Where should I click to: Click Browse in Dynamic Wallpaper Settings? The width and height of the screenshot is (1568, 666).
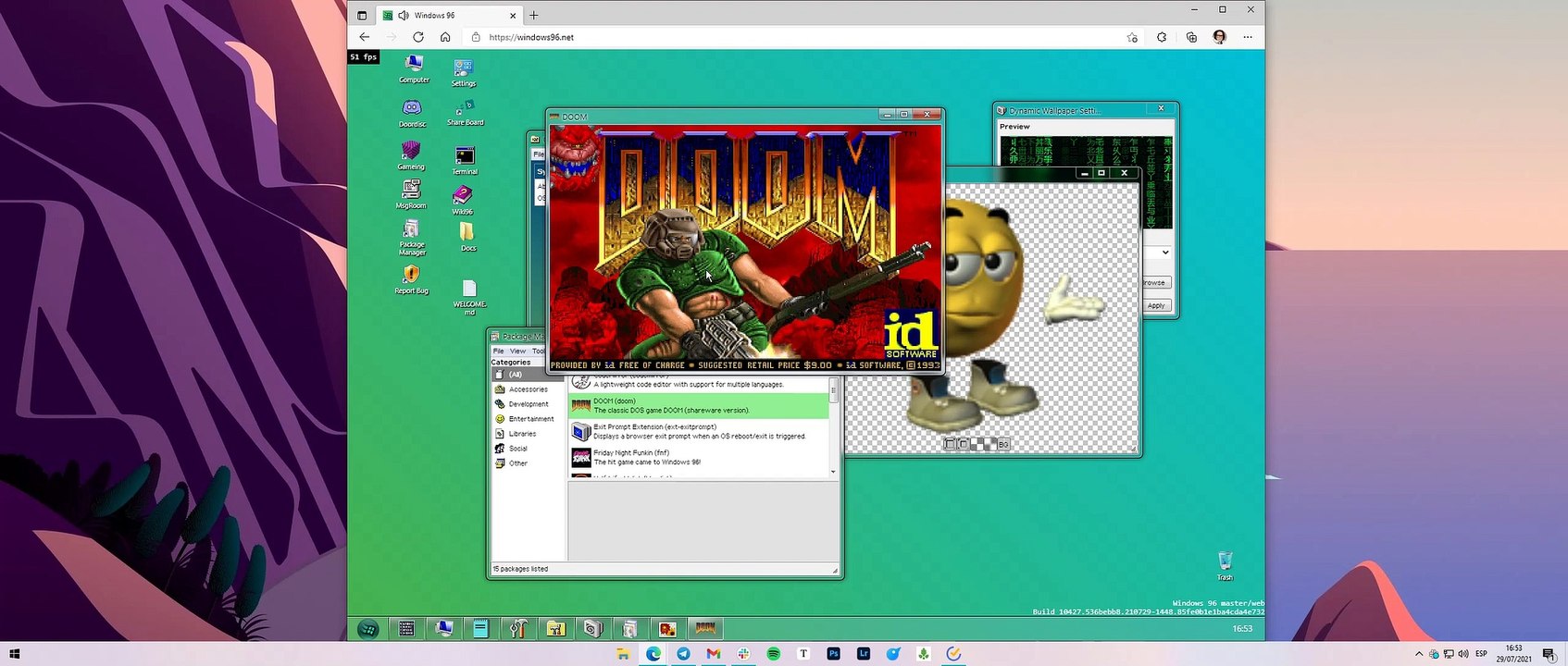point(1156,282)
